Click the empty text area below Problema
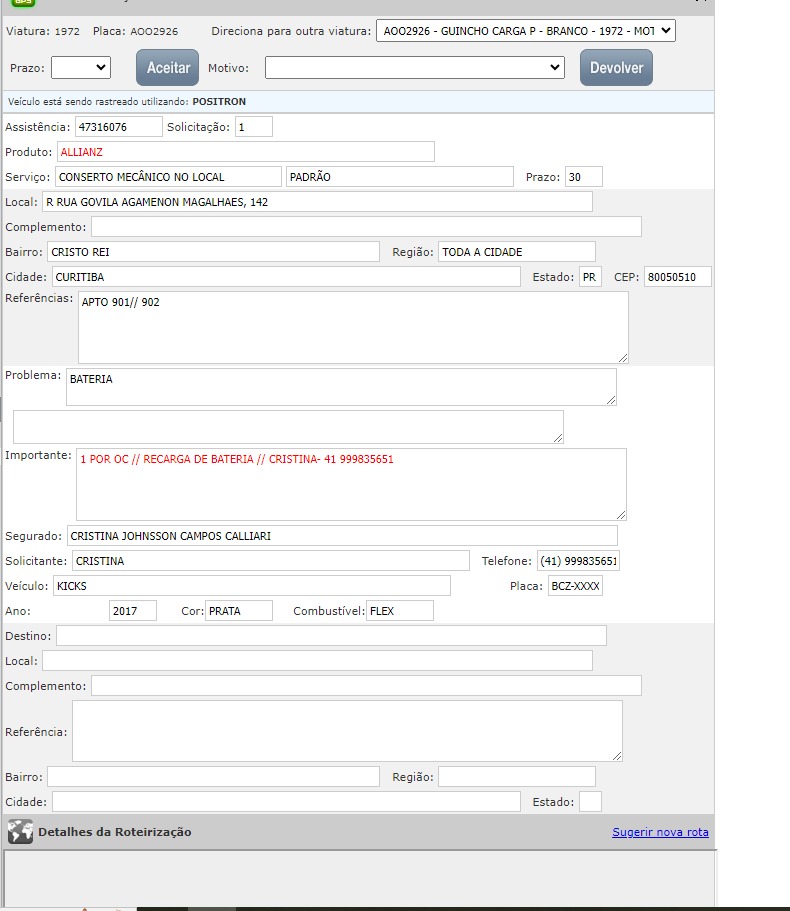 [288, 427]
